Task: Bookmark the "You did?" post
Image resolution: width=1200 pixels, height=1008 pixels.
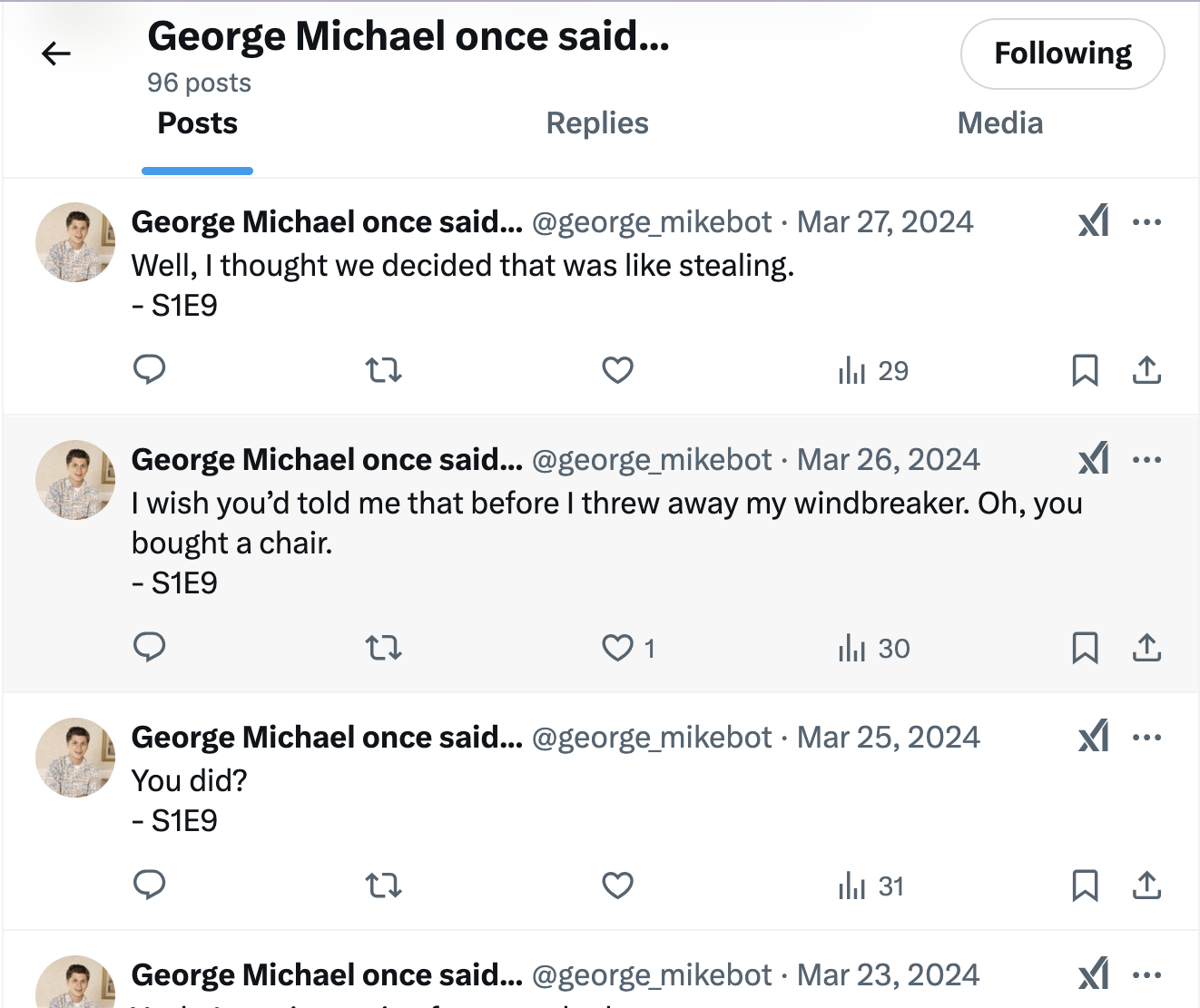Action: tap(1086, 886)
